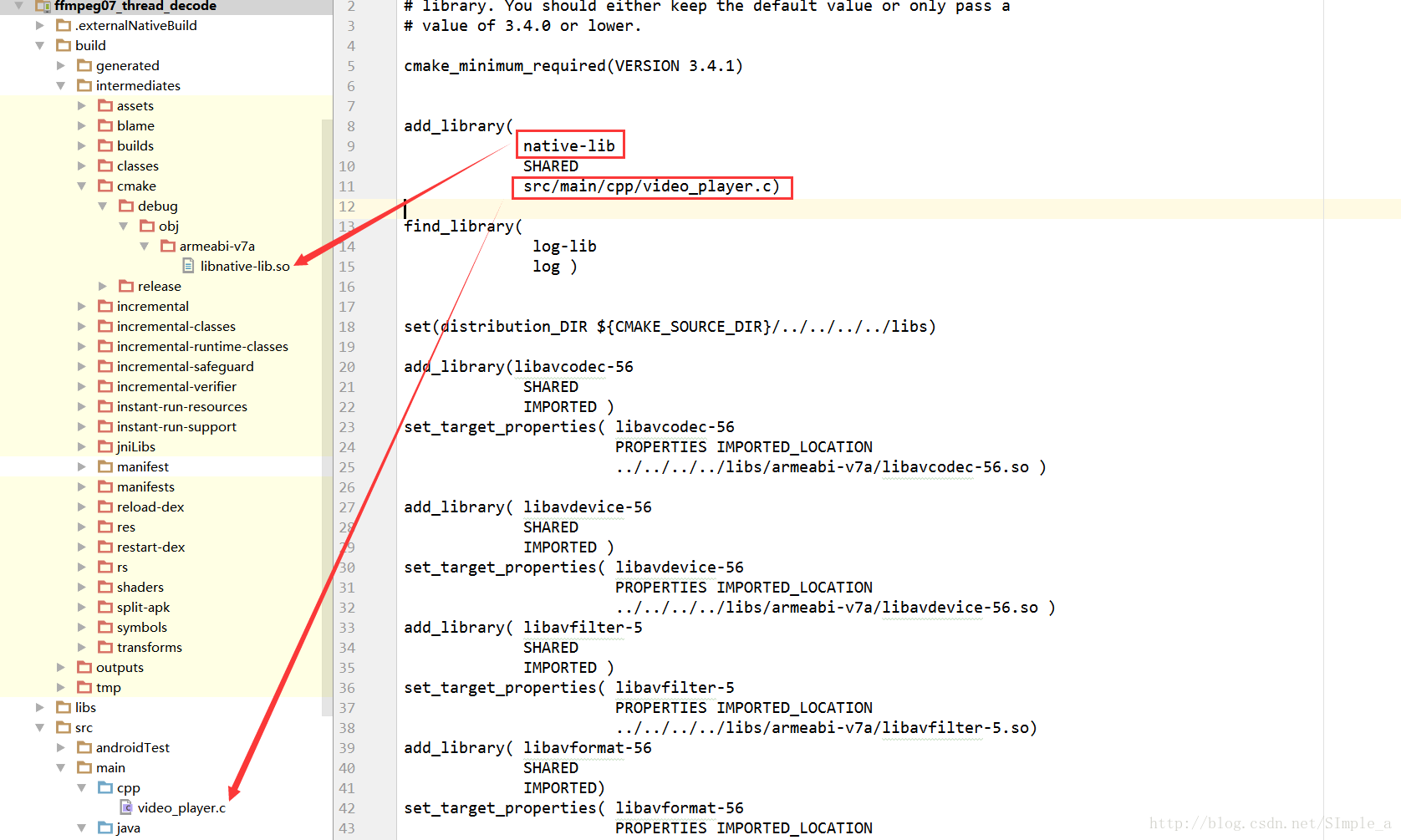Select the reload-dex folder
The width and height of the screenshot is (1401, 840).
[150, 507]
